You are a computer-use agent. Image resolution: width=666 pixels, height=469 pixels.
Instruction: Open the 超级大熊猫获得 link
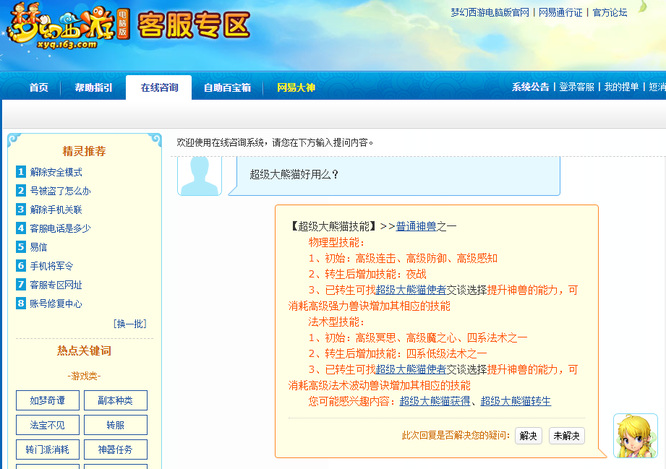(435, 401)
